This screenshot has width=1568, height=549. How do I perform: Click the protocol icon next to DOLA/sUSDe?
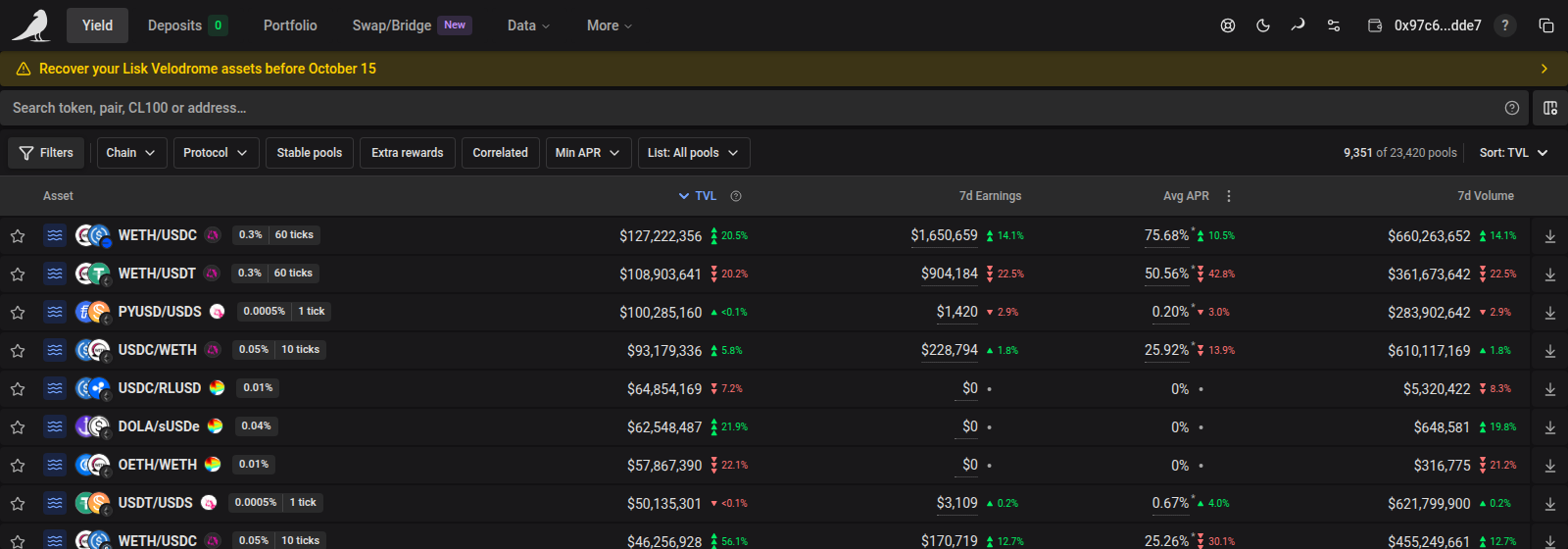pyautogui.click(x=215, y=426)
